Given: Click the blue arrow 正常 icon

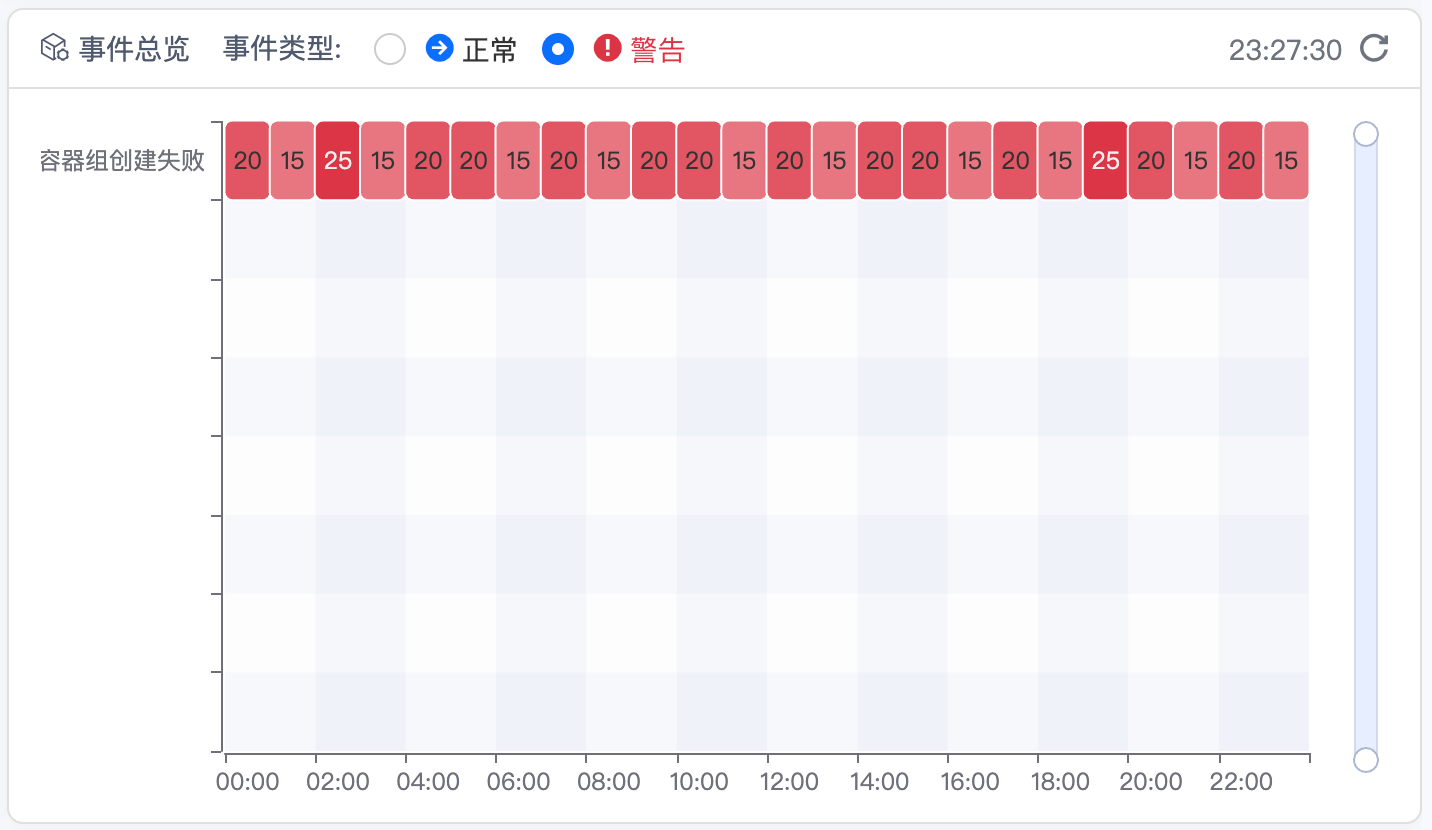Looking at the screenshot, I should [440, 48].
